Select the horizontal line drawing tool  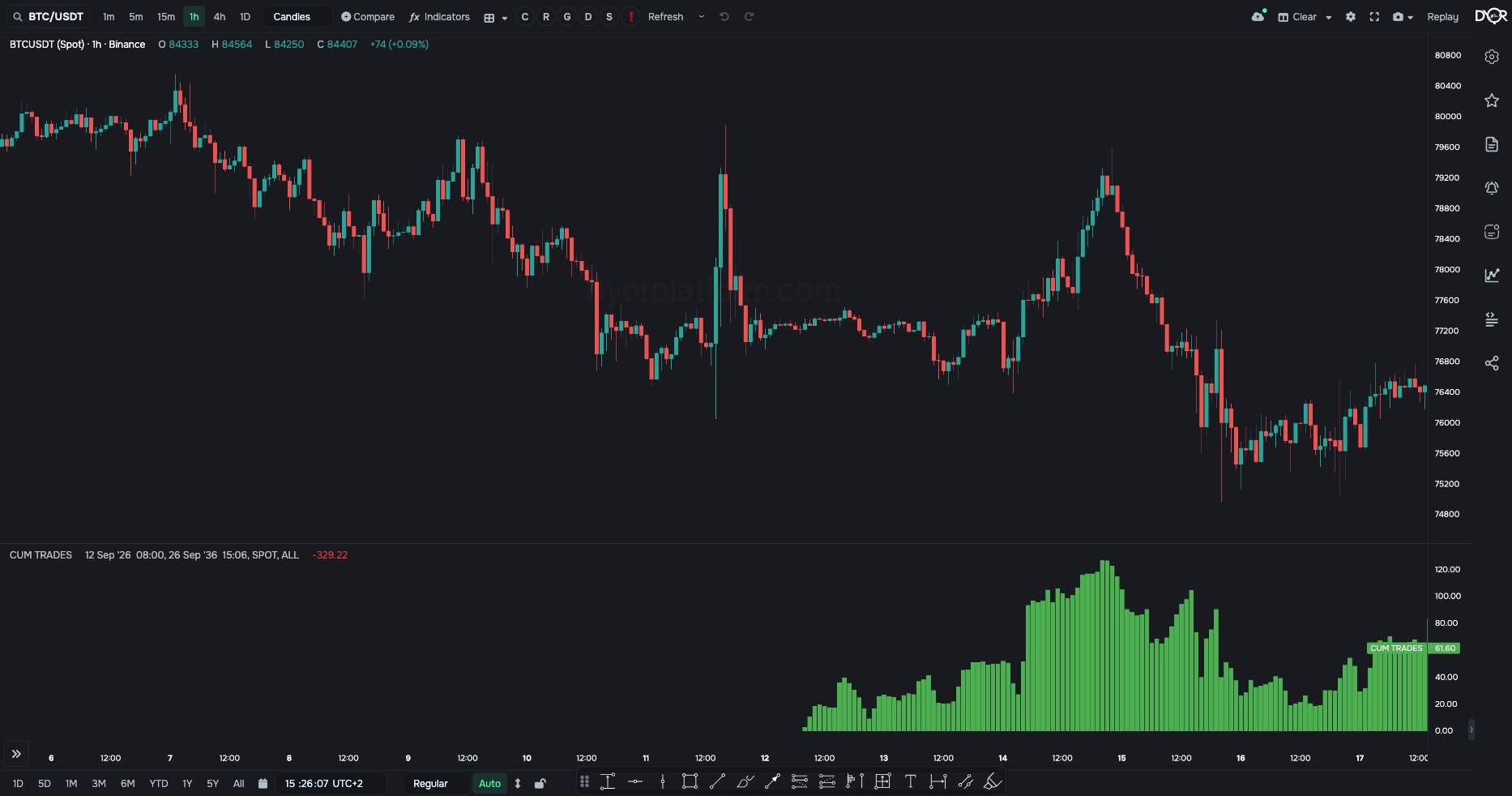[x=635, y=782]
